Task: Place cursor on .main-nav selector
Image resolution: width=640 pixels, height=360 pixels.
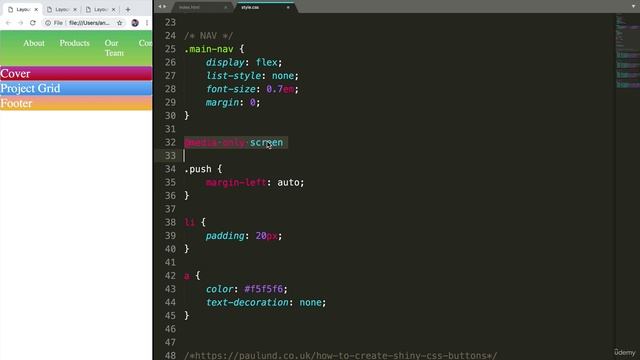Action: tap(209, 49)
